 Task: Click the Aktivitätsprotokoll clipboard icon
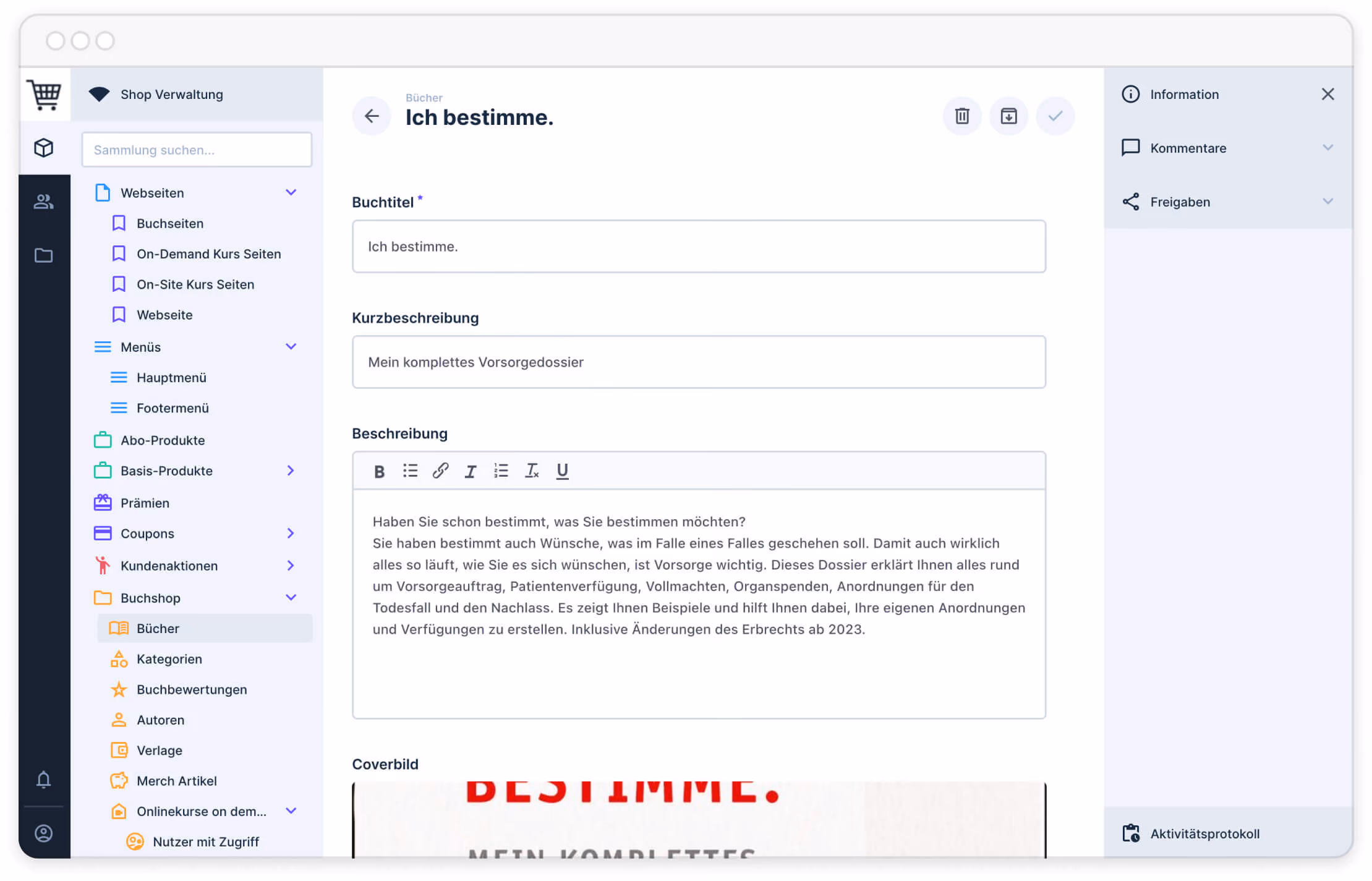[1131, 833]
